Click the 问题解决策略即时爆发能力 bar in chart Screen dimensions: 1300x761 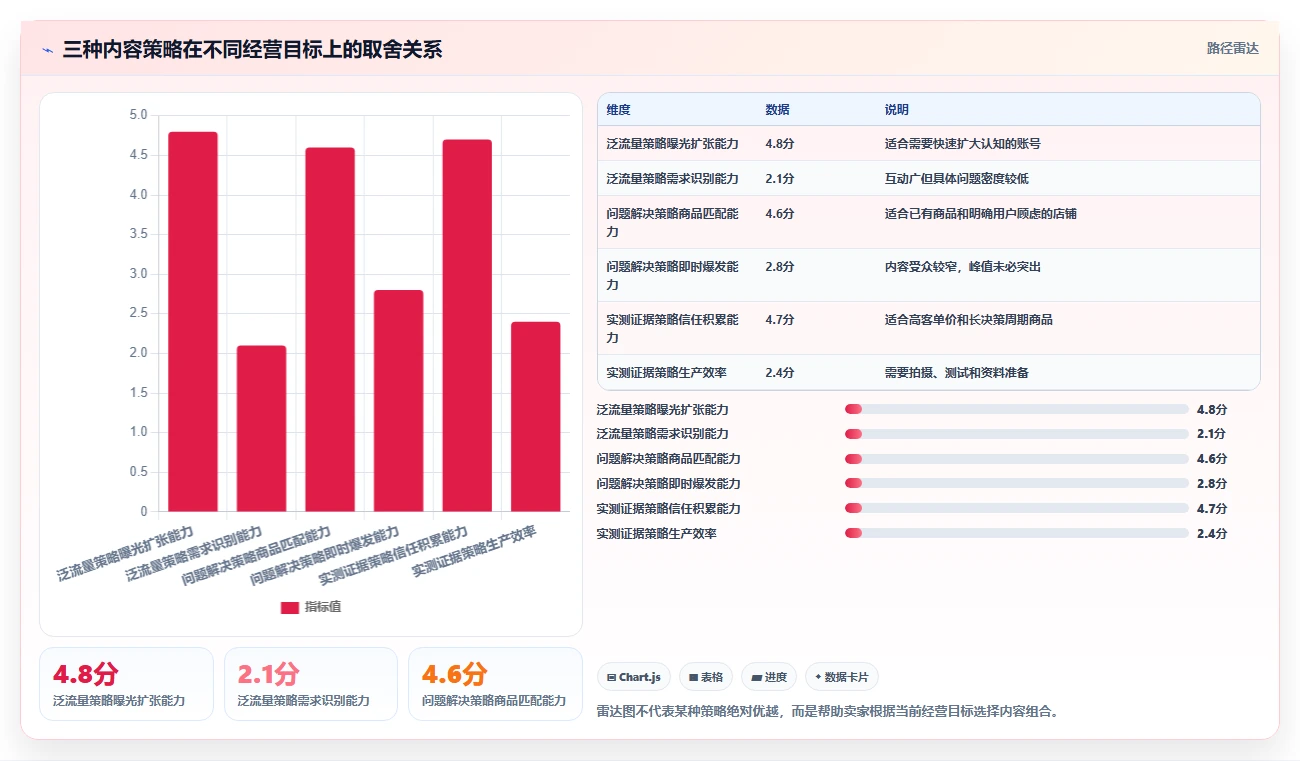(399, 401)
